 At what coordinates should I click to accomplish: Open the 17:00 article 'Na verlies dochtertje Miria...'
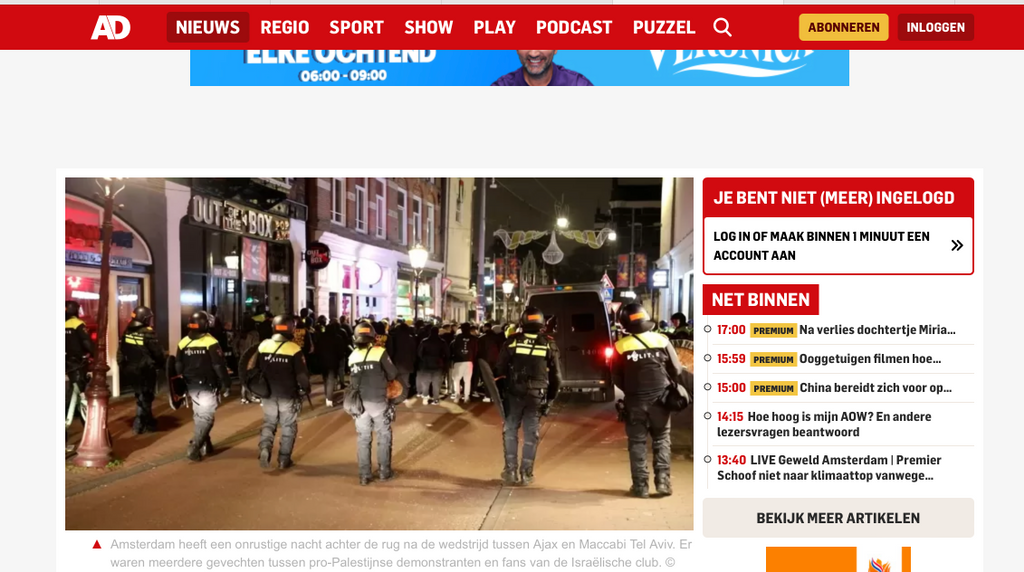(839, 330)
